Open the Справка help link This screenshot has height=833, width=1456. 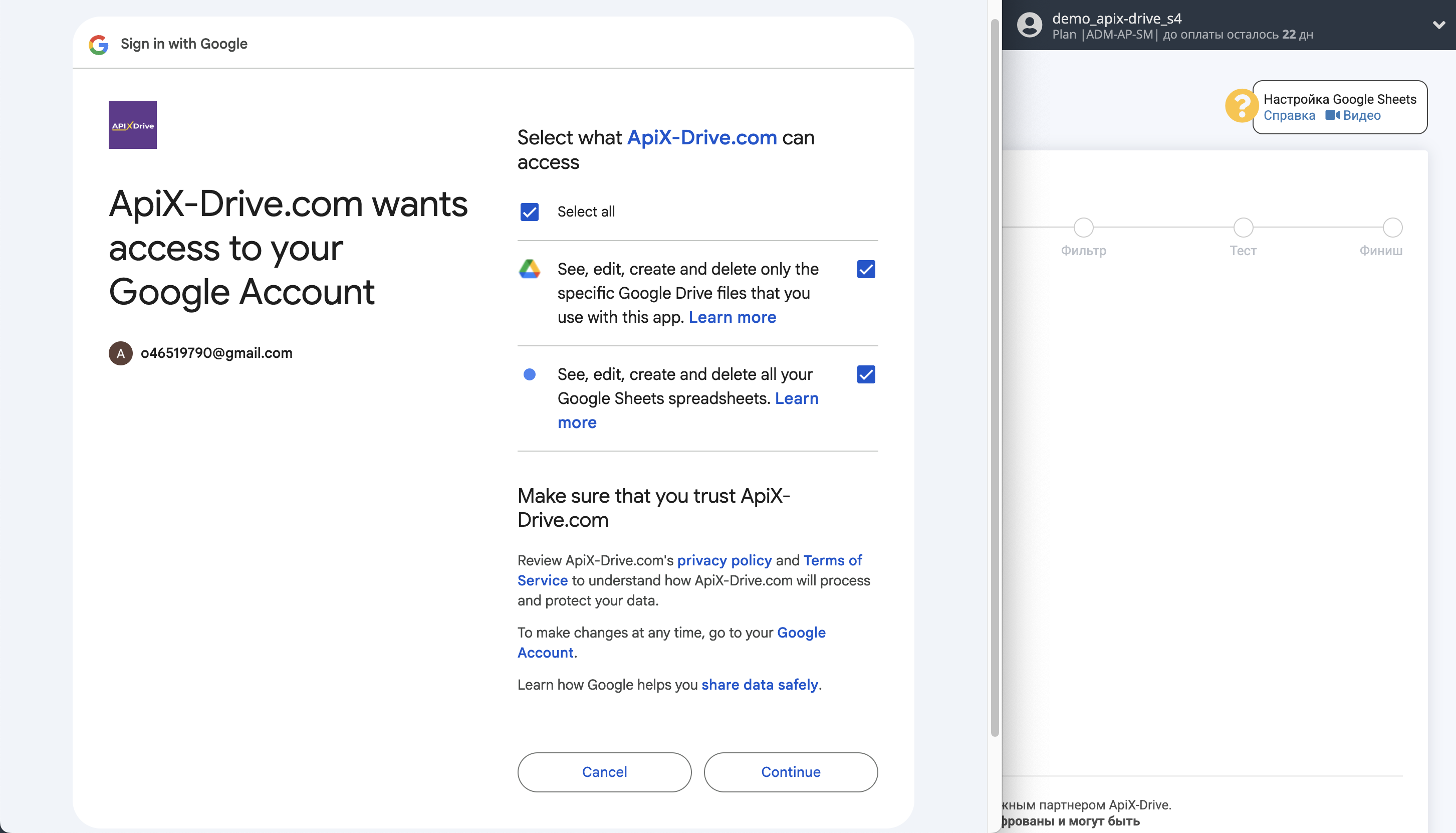pyautogui.click(x=1289, y=115)
